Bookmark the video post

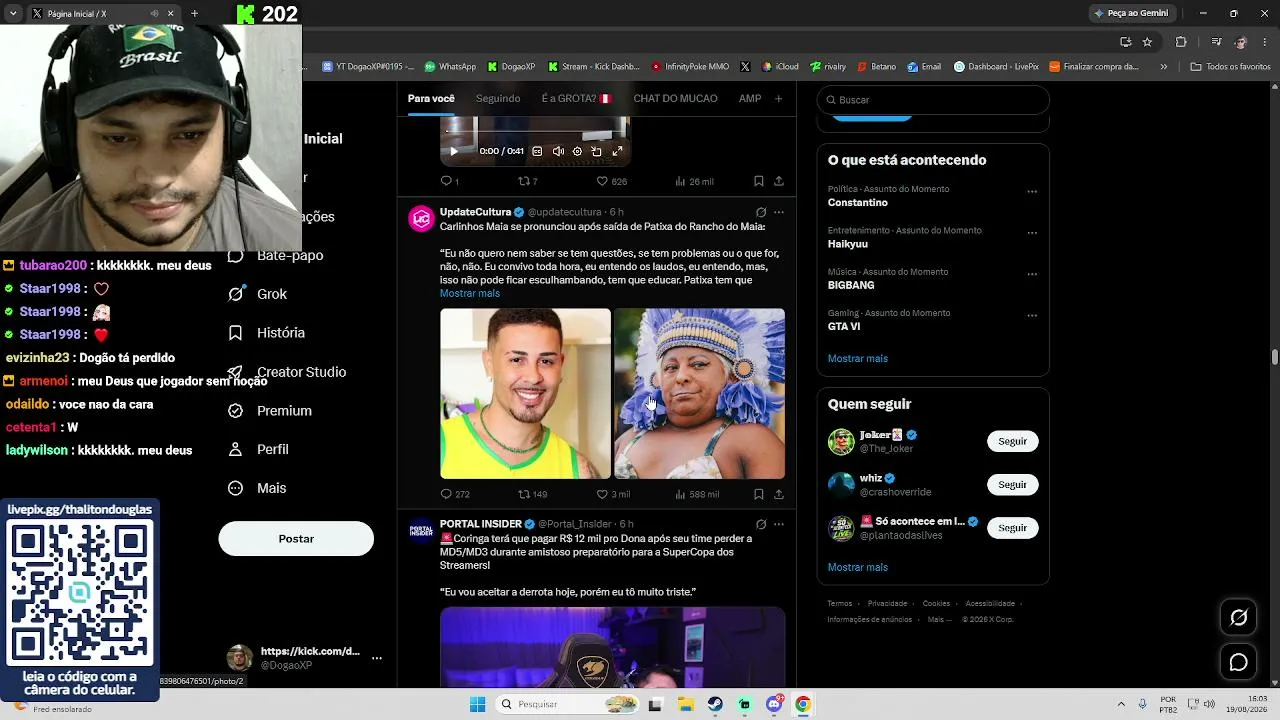click(759, 181)
